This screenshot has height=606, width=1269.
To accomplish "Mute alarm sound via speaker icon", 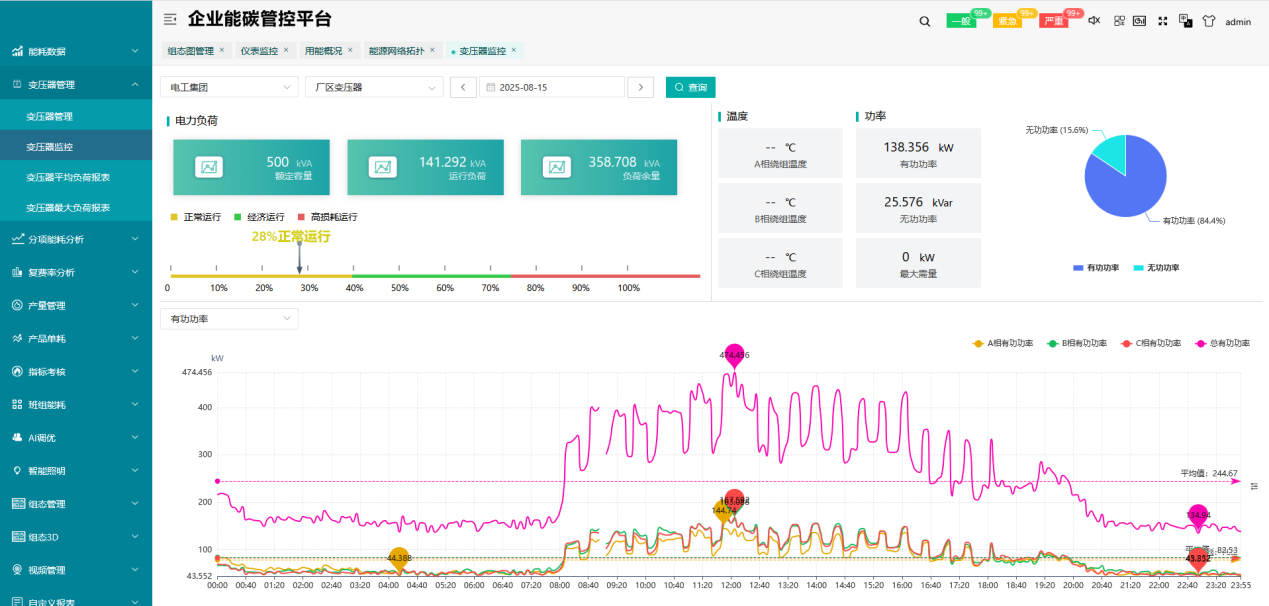I will [1094, 21].
